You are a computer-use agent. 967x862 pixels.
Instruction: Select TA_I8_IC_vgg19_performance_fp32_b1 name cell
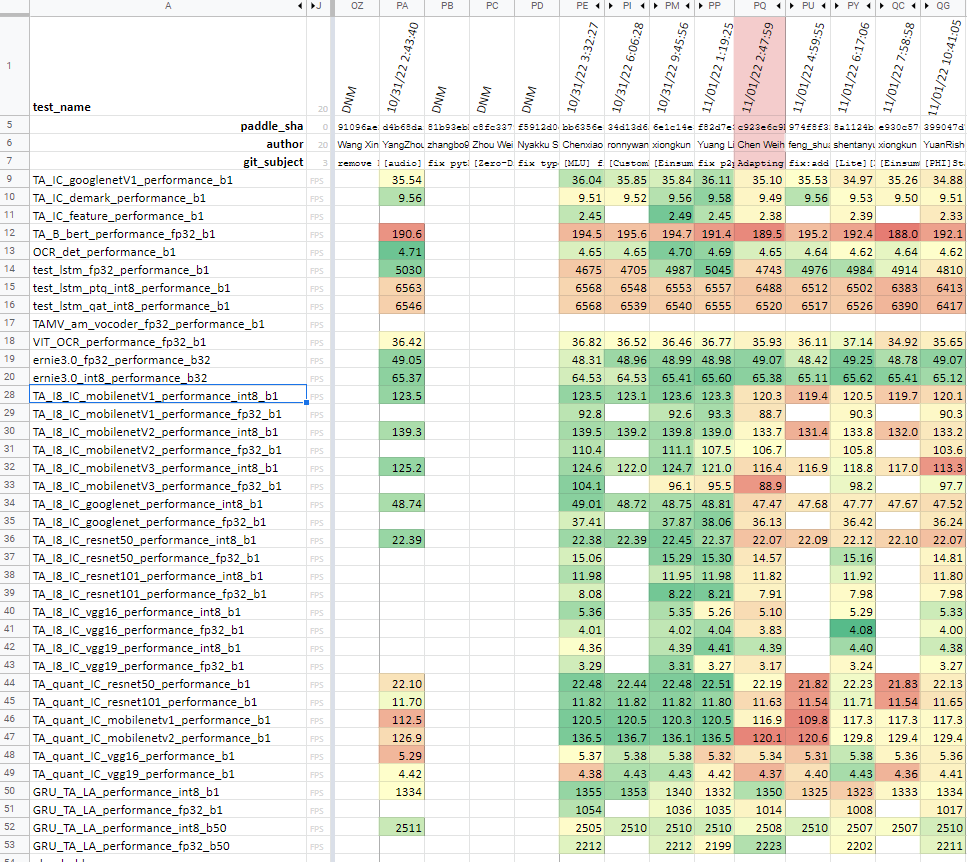point(168,666)
